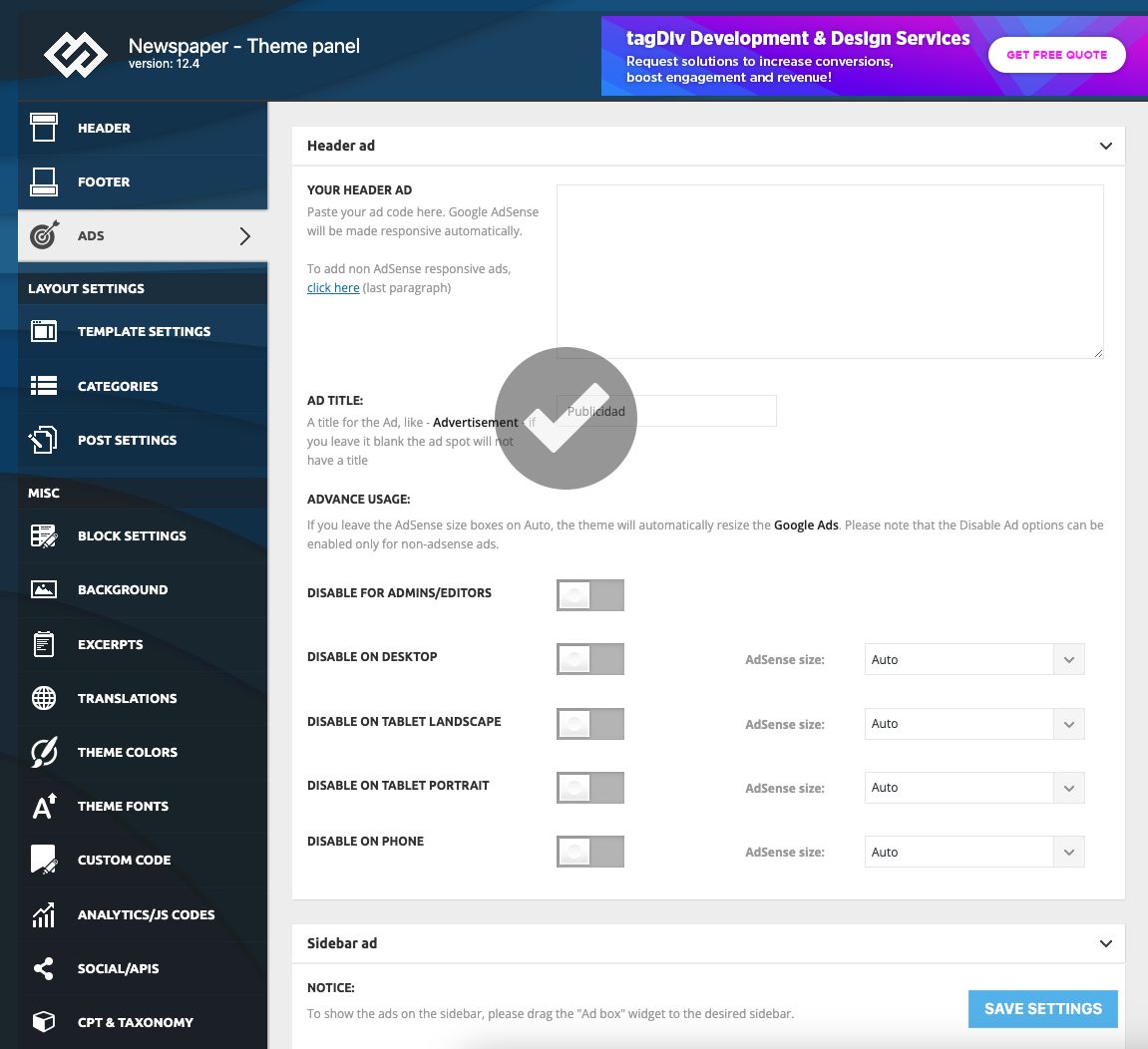Open the Categories menu item
Viewport: 1148px width, 1049px height.
point(143,386)
